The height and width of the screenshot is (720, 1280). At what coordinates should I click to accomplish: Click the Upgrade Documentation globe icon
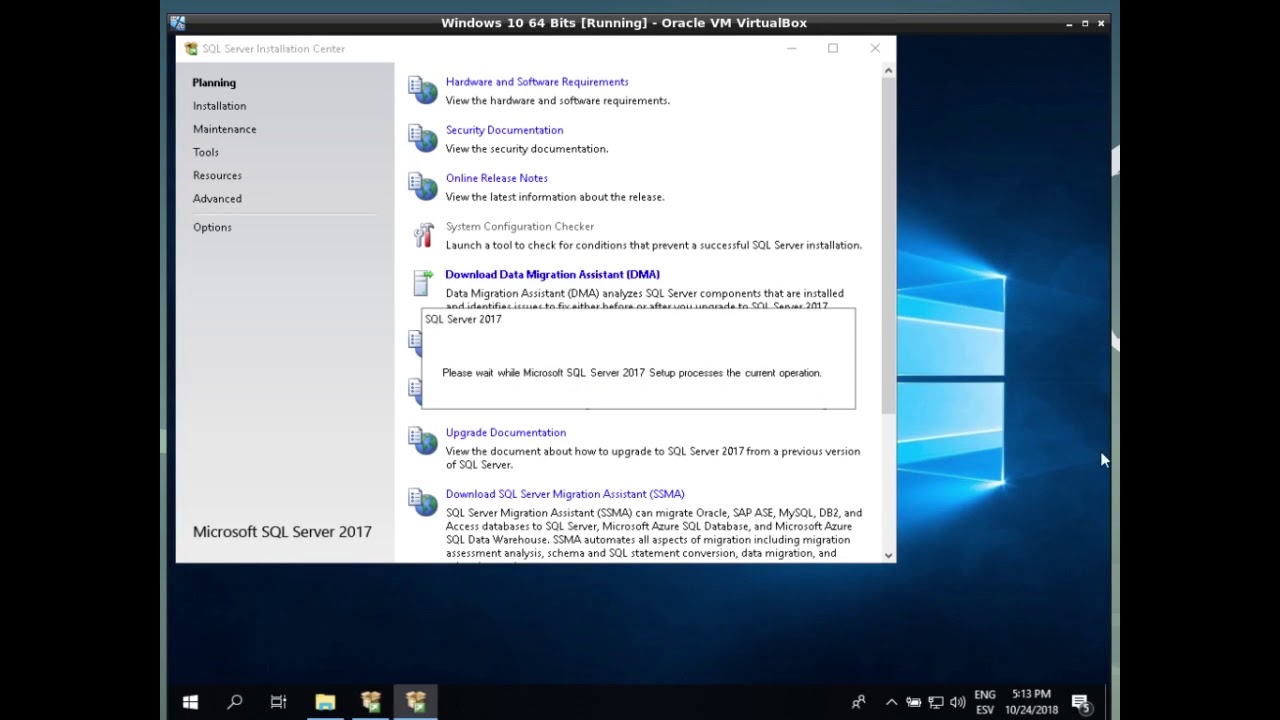point(423,441)
